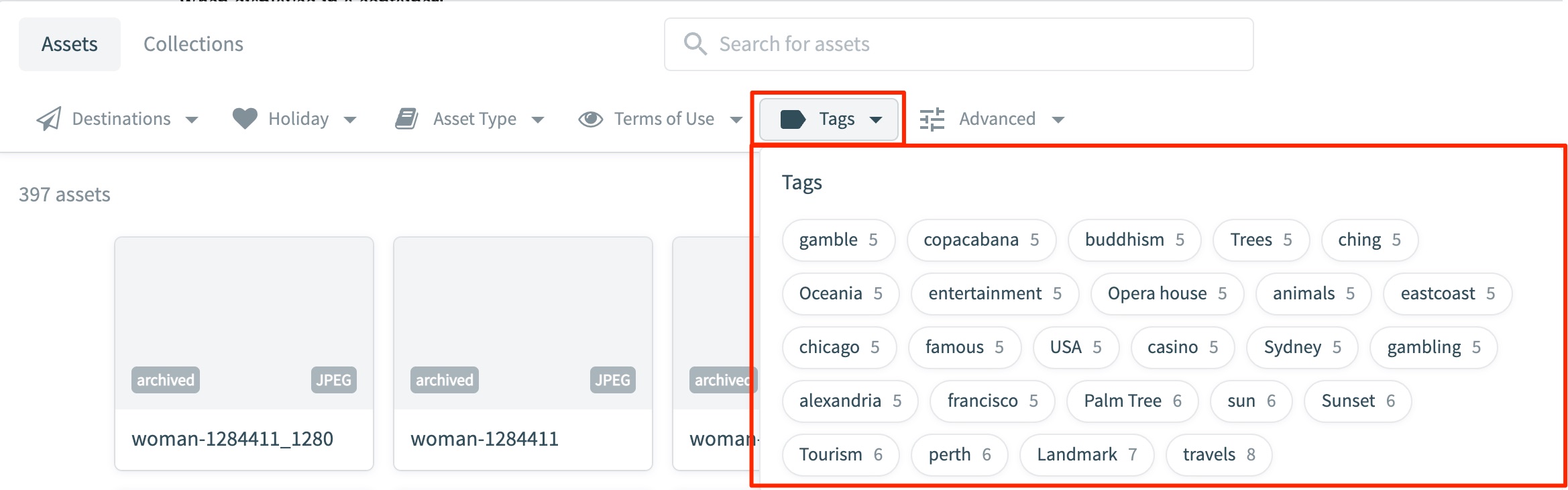Click the archived badge on woman-1284411_1280
This screenshot has width=1568, height=490.
165,380
